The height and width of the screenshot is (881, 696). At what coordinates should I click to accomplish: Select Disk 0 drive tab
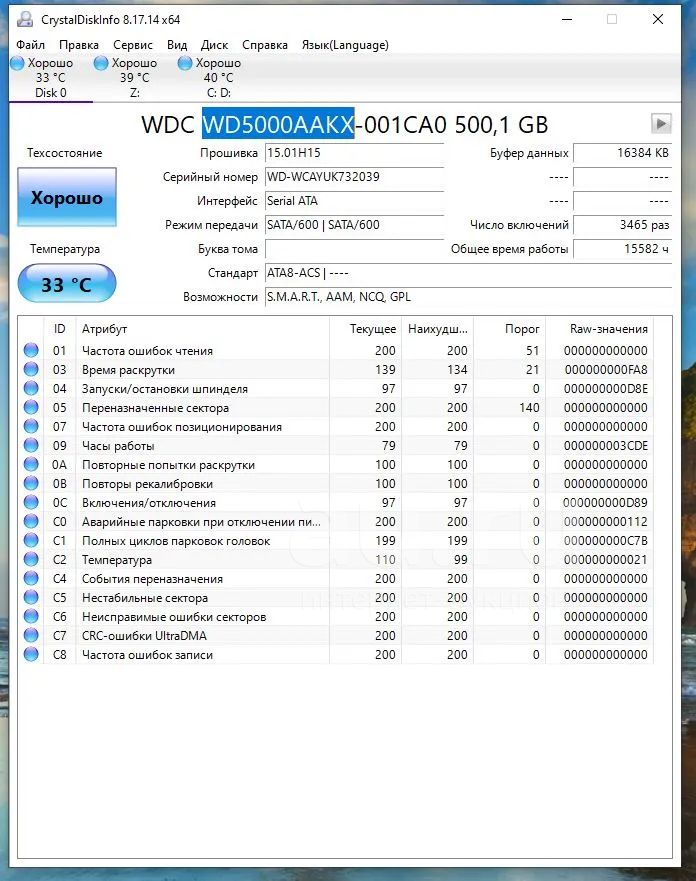point(51,78)
